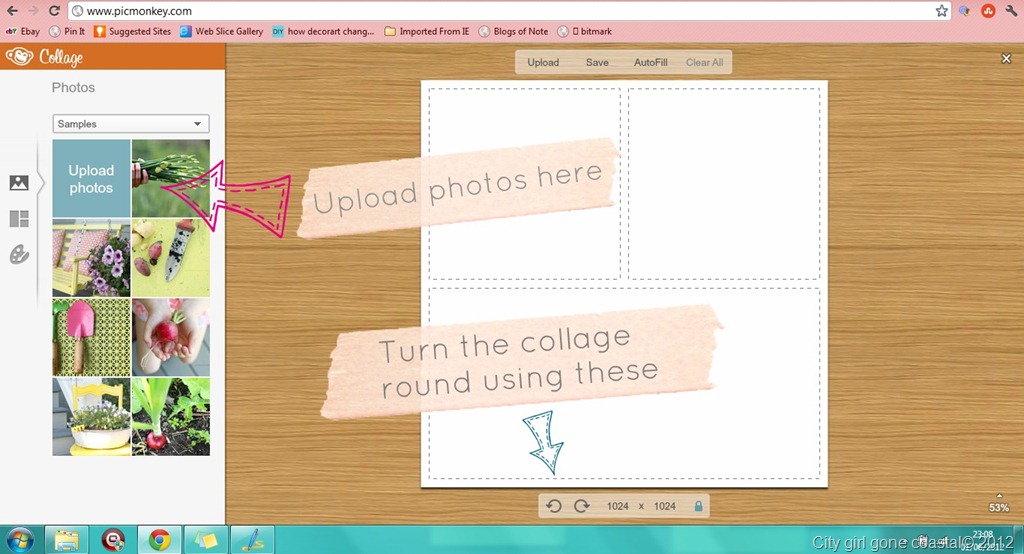Click the PicMonkey Collage logo

click(44, 57)
